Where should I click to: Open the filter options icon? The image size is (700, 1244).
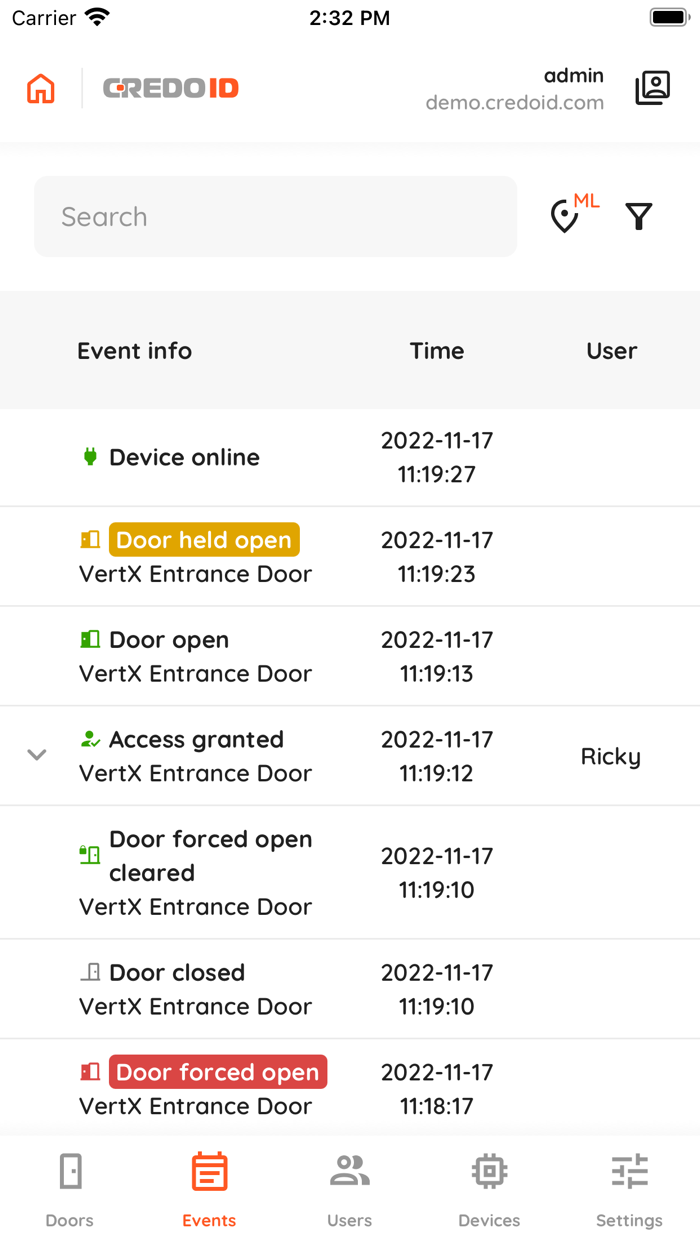[x=638, y=216]
